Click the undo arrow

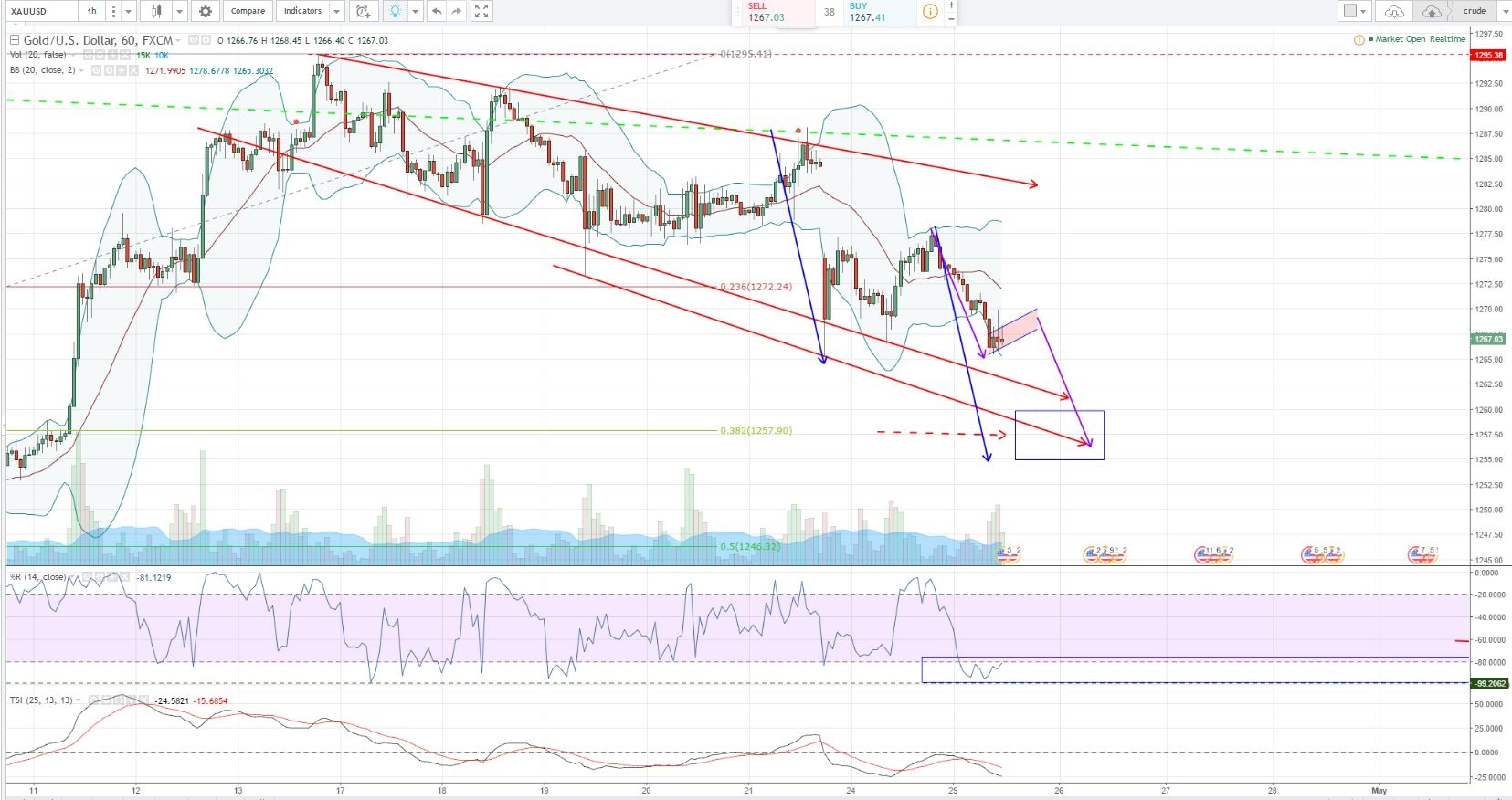(437, 11)
